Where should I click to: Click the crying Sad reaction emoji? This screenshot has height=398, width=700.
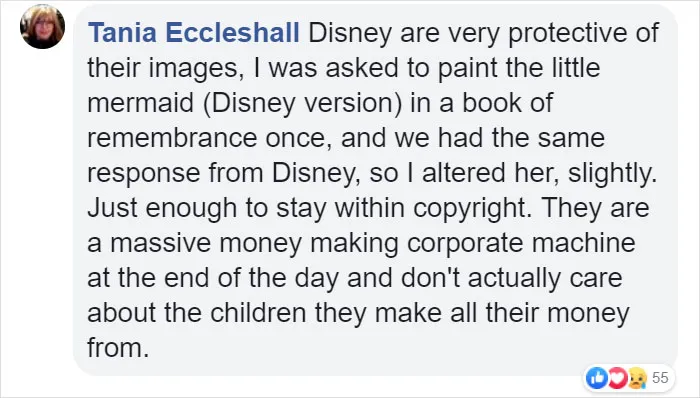637,378
